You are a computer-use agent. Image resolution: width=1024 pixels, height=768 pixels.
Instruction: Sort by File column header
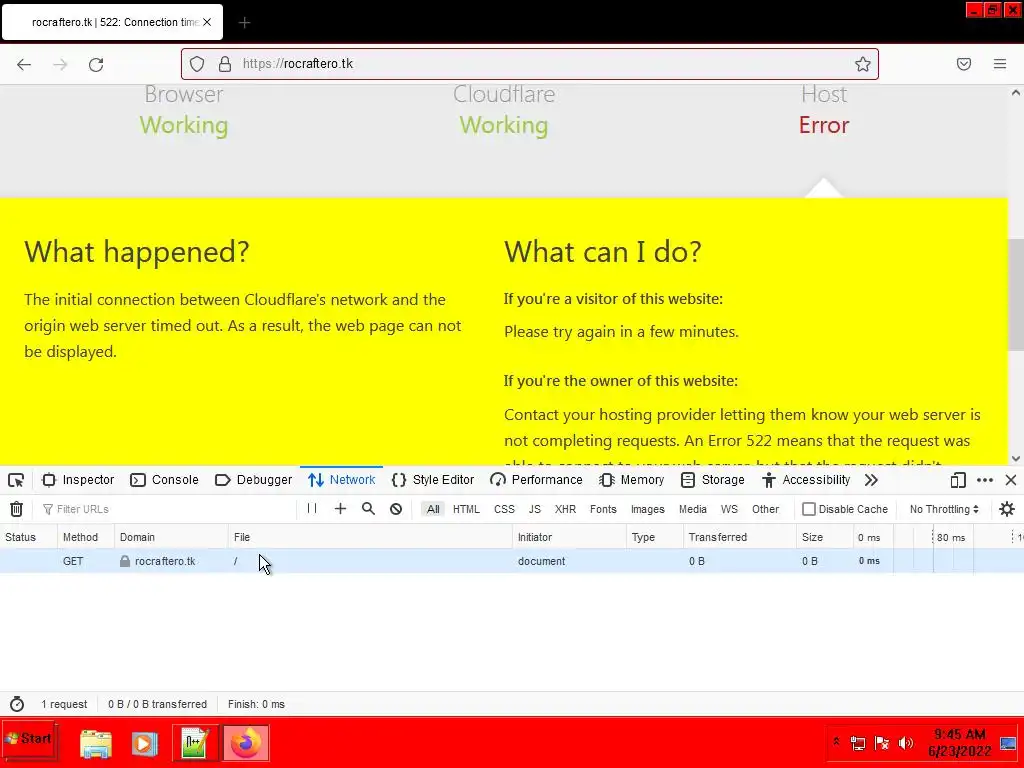coord(370,537)
